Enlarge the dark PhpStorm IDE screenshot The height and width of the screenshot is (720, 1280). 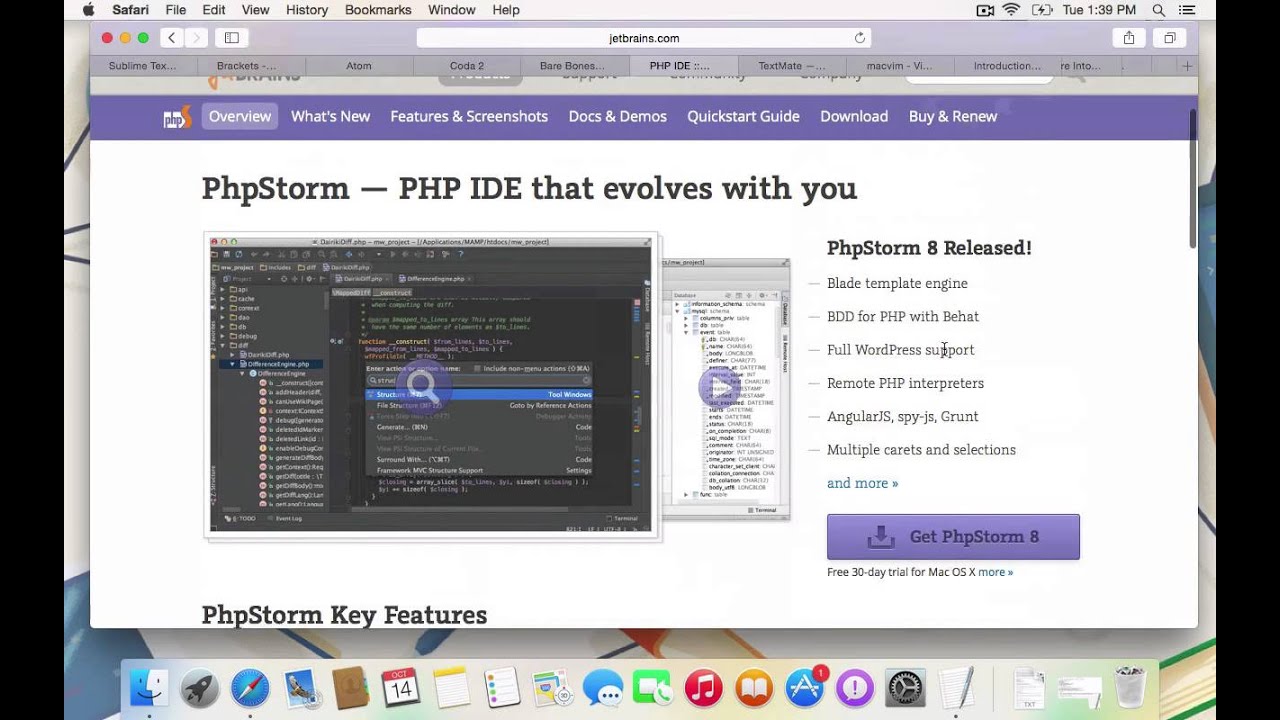click(x=431, y=386)
